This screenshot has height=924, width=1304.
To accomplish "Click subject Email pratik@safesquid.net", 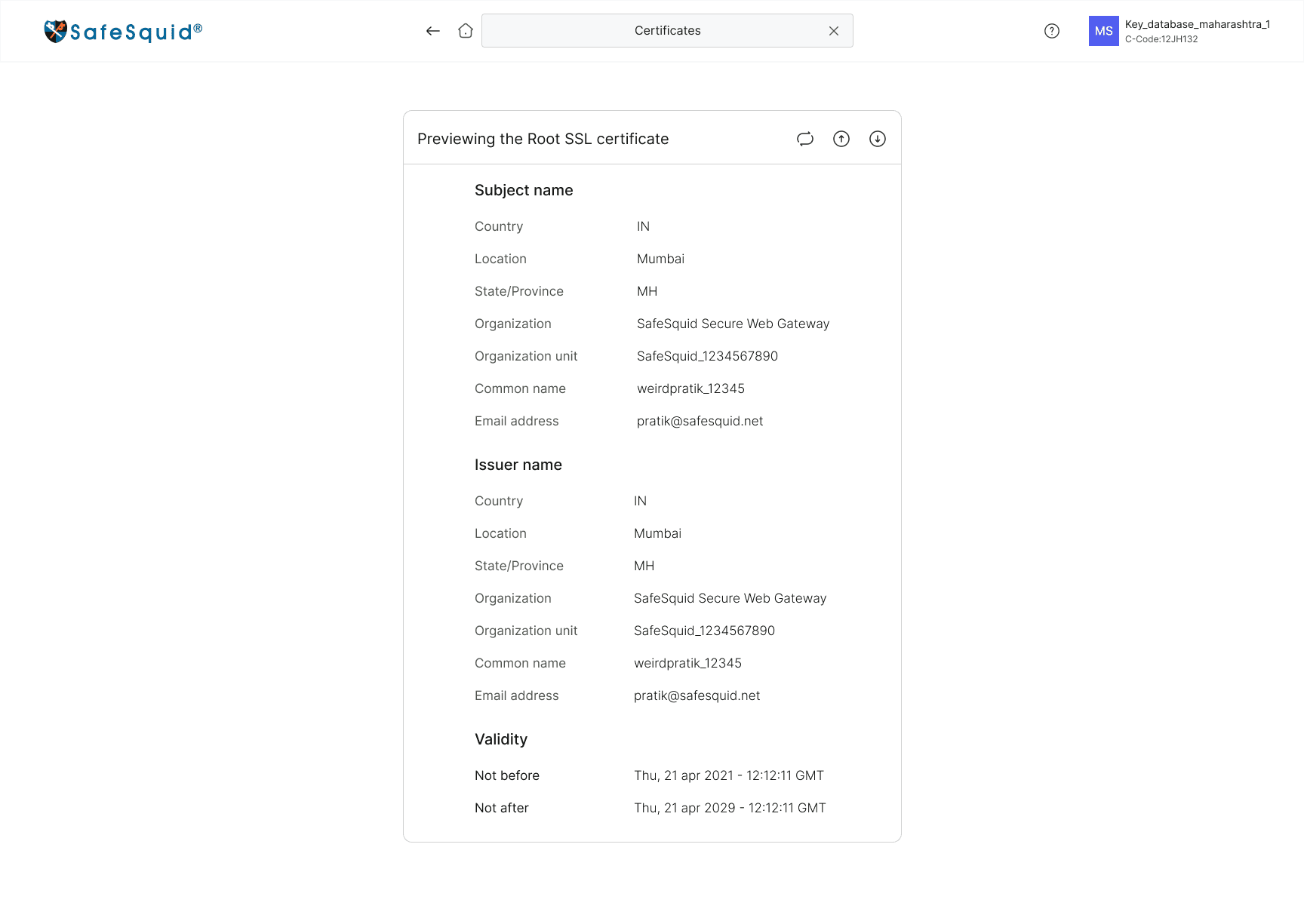I will pos(700,421).
